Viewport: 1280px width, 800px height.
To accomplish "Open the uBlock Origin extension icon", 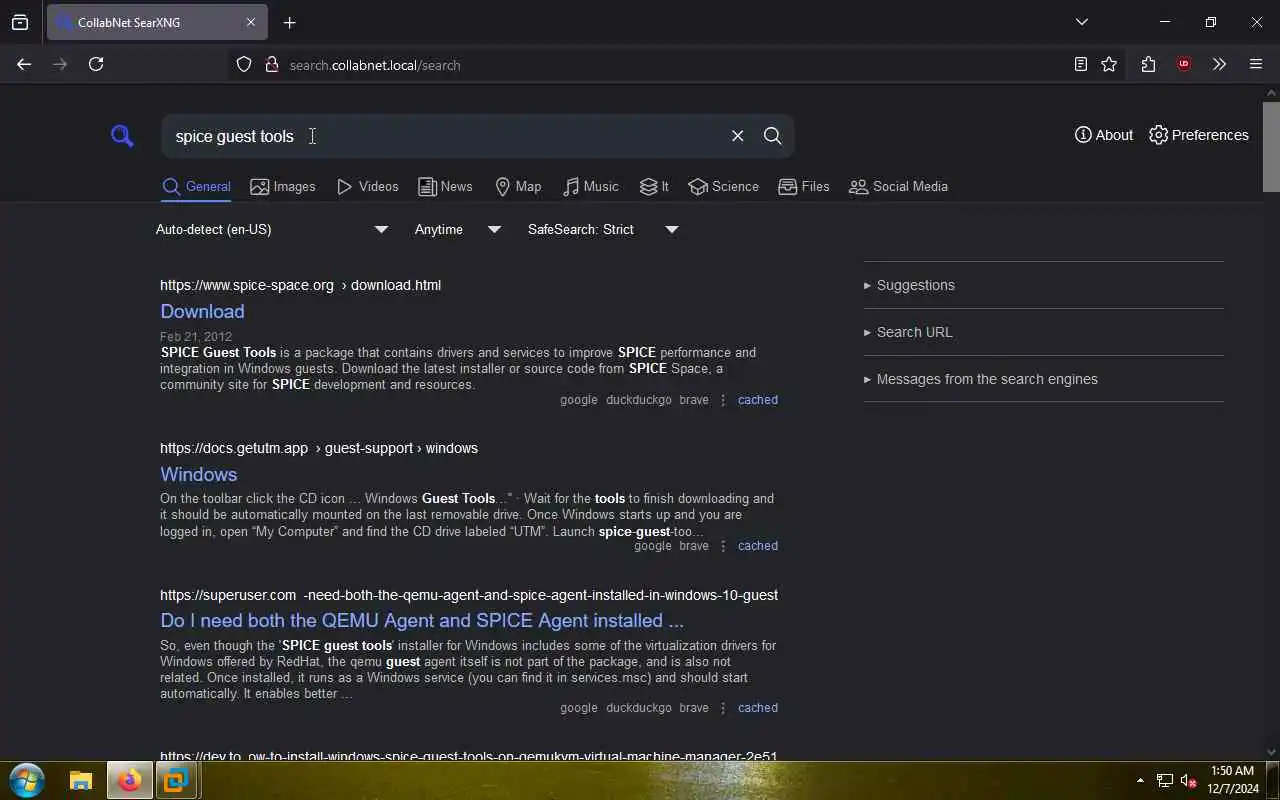I will 1184,64.
